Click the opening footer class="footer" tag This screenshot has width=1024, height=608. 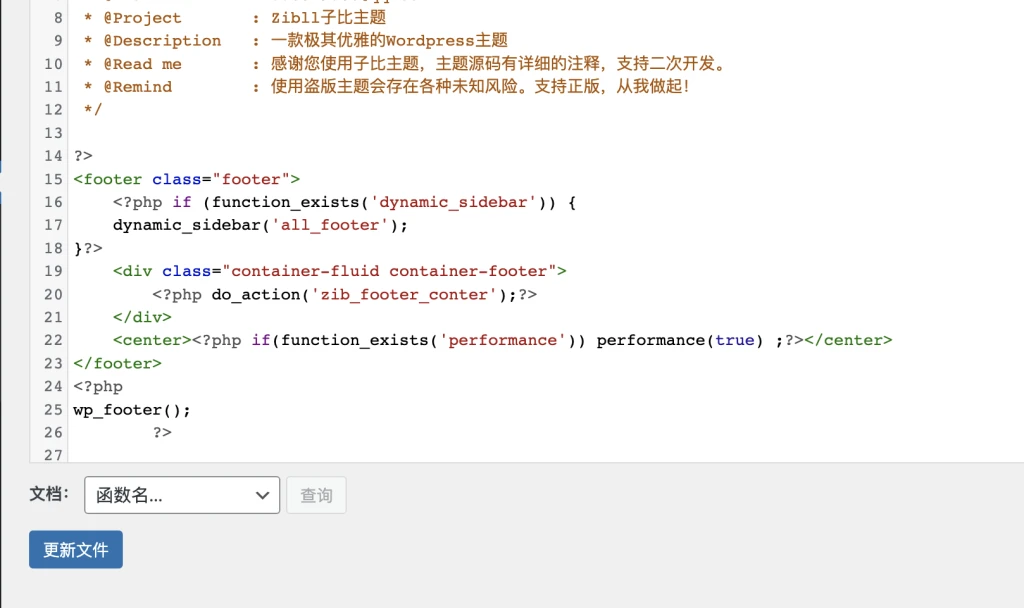pyautogui.click(x=187, y=179)
